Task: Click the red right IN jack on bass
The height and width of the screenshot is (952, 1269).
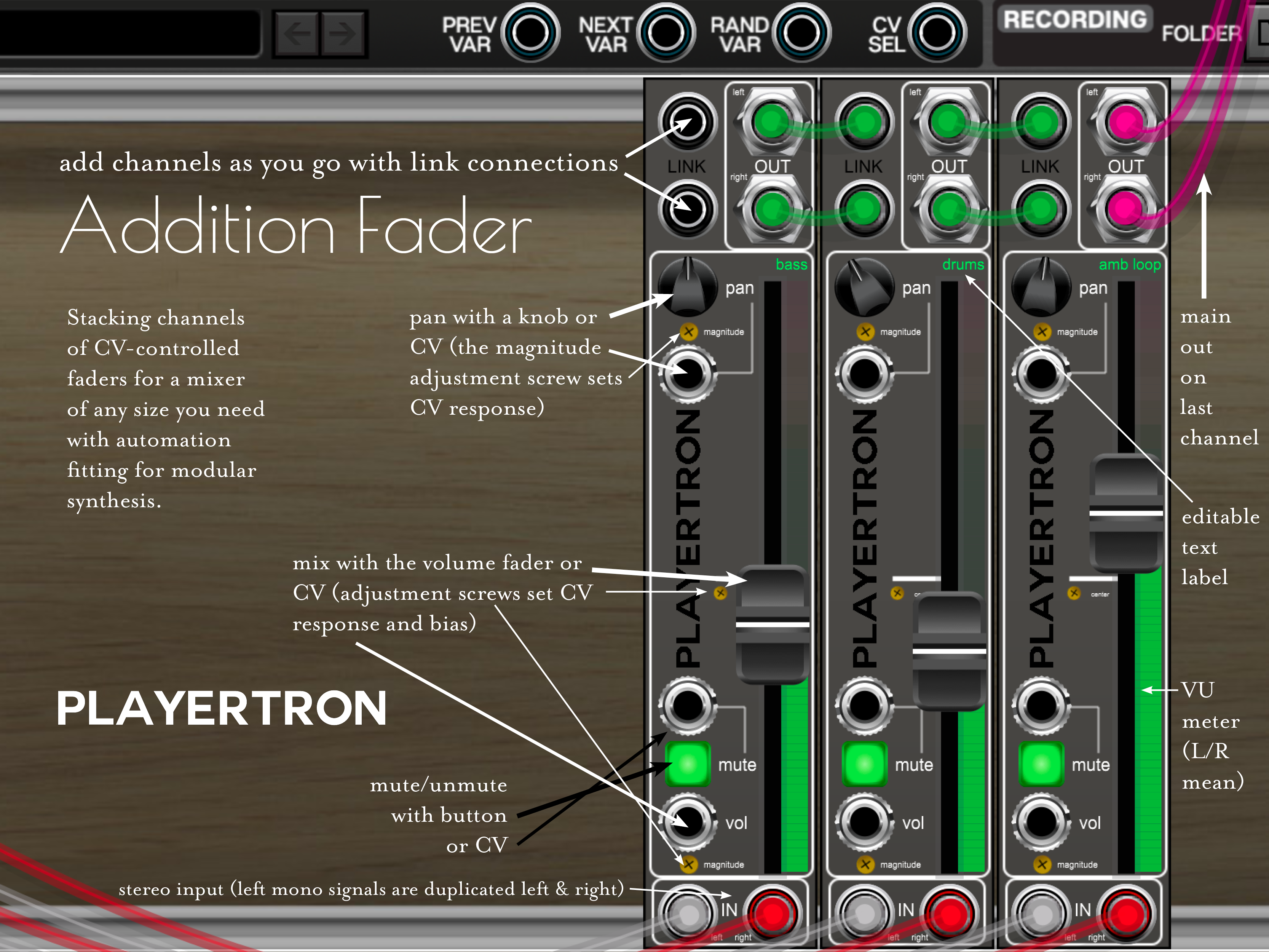Action: 772,914
